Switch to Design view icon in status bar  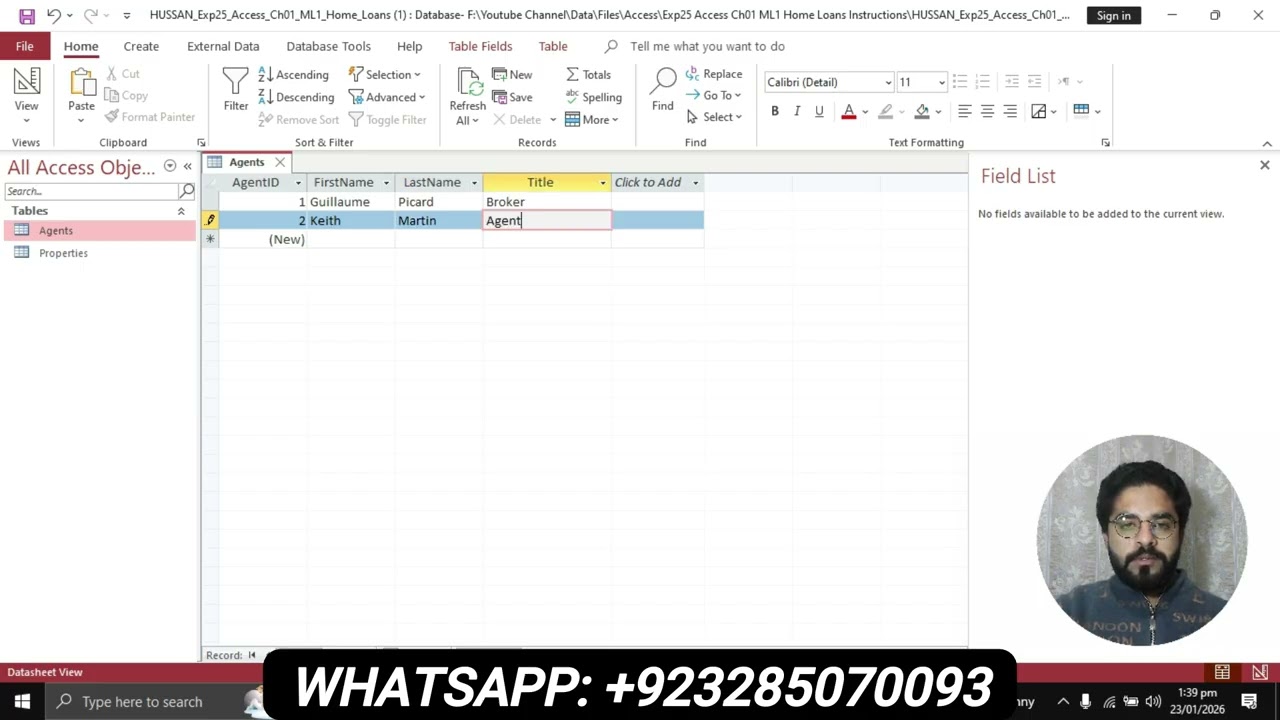(x=1260, y=672)
